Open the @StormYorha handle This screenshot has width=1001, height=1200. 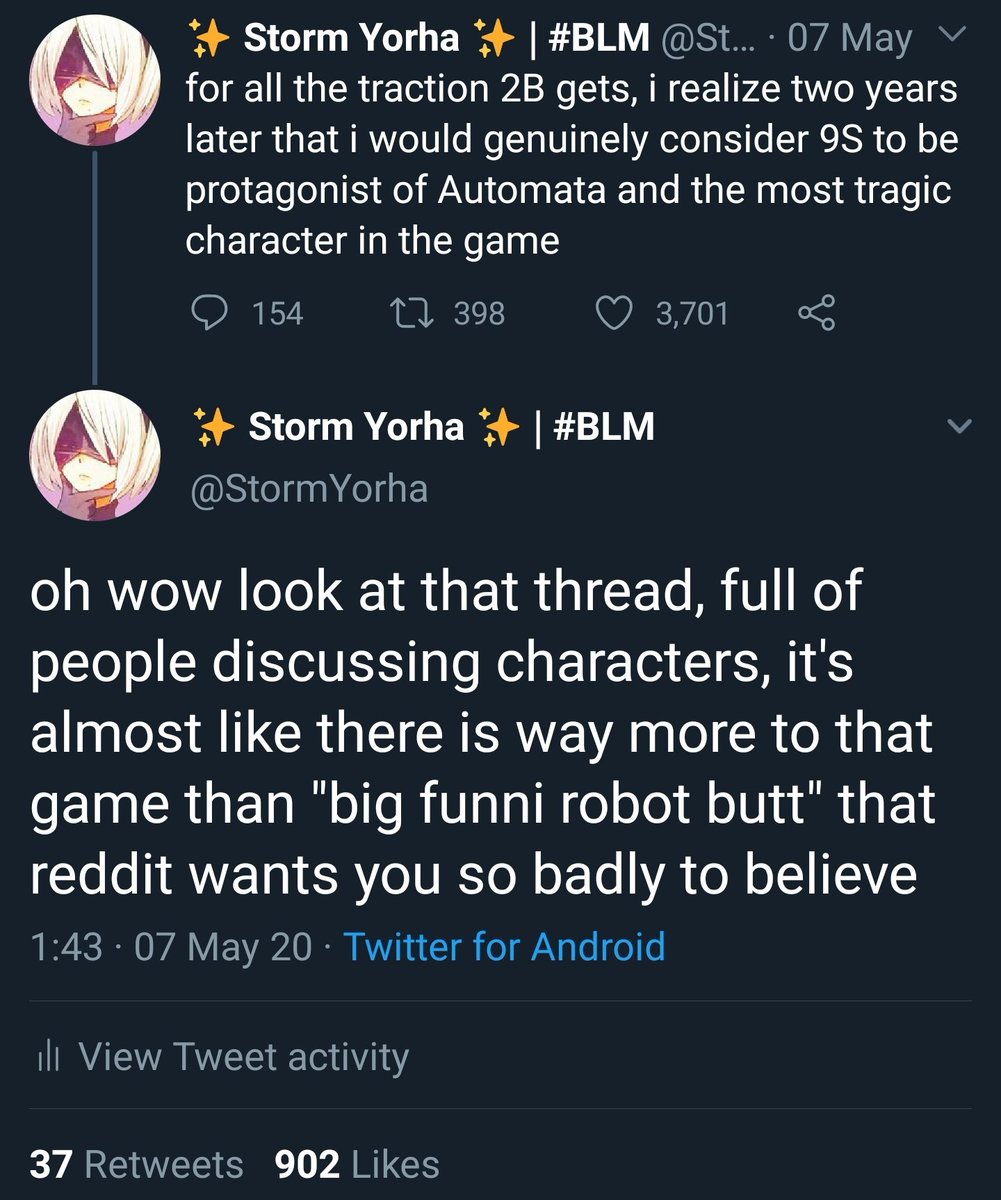[308, 488]
